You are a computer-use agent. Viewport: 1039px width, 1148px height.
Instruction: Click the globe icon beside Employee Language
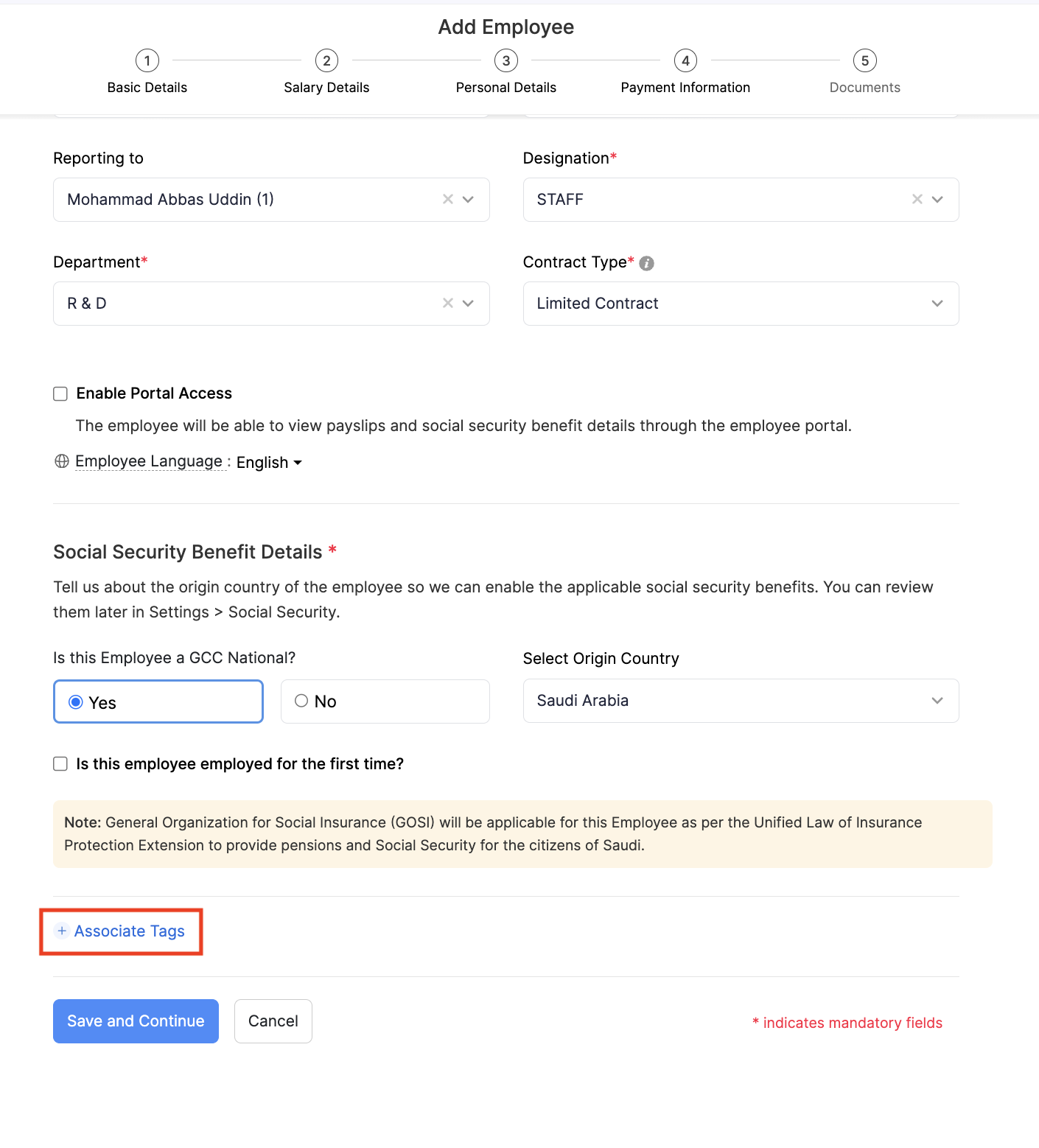click(x=62, y=461)
